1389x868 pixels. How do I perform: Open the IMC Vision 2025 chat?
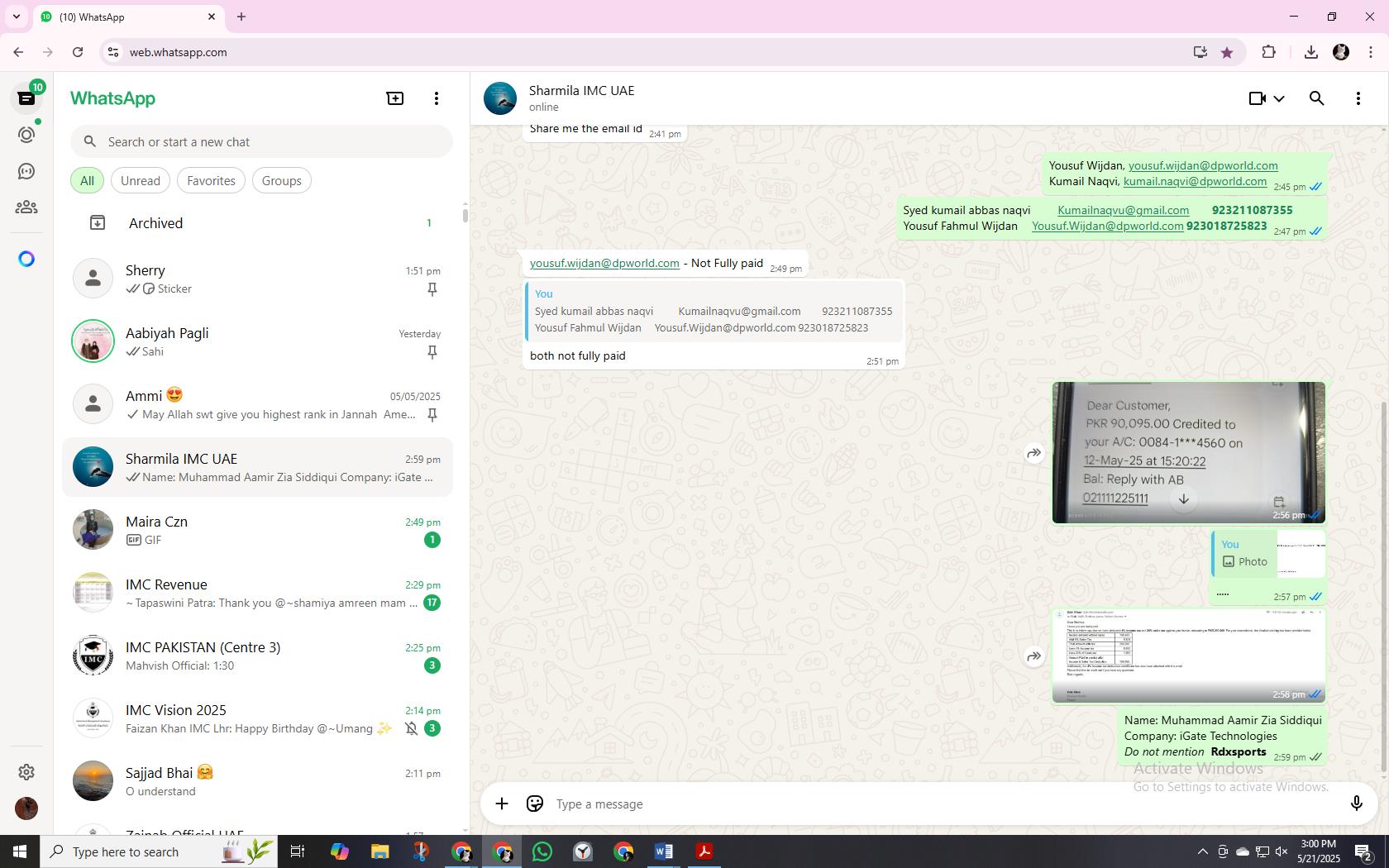(x=258, y=718)
